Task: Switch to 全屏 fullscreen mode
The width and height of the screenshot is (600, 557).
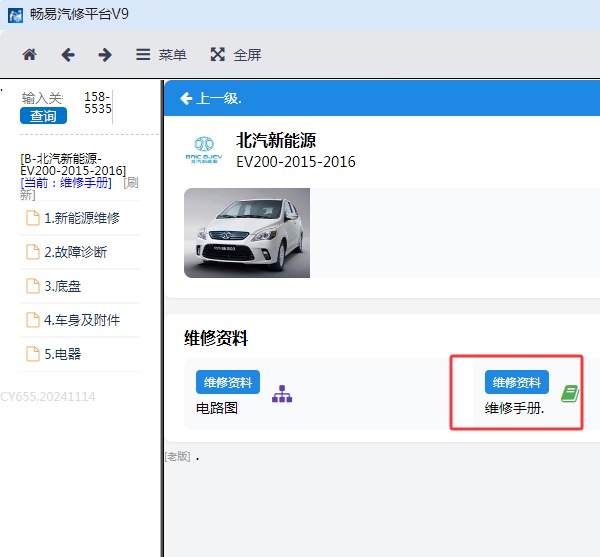Action: point(236,55)
